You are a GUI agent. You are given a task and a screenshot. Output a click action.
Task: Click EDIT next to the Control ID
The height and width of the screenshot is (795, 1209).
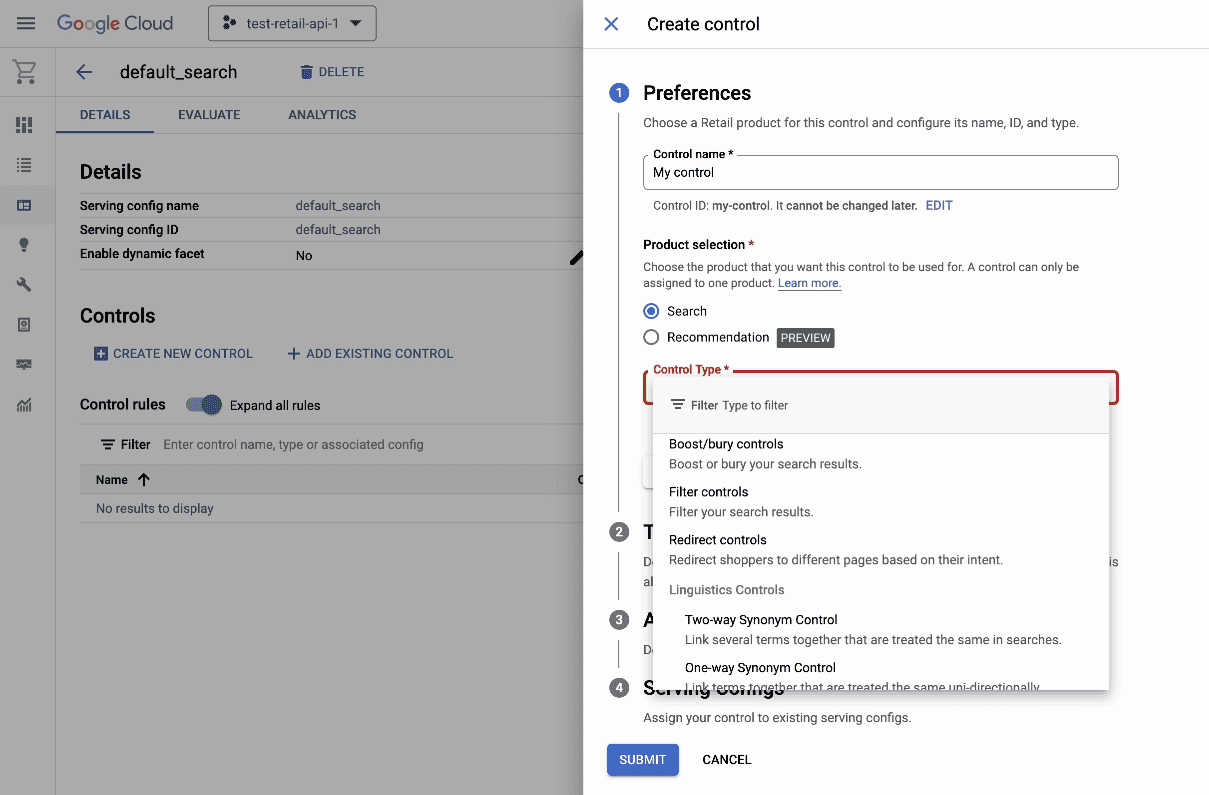(939, 206)
